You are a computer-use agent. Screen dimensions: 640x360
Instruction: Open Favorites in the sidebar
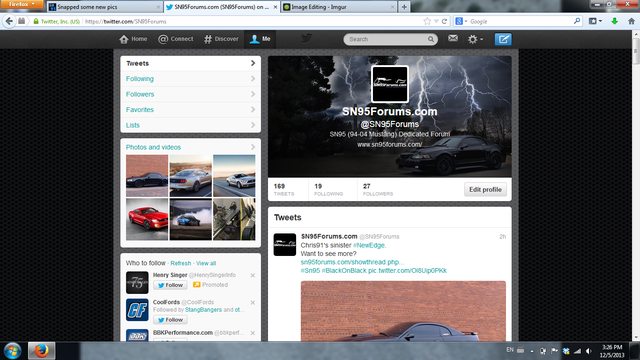(x=191, y=110)
